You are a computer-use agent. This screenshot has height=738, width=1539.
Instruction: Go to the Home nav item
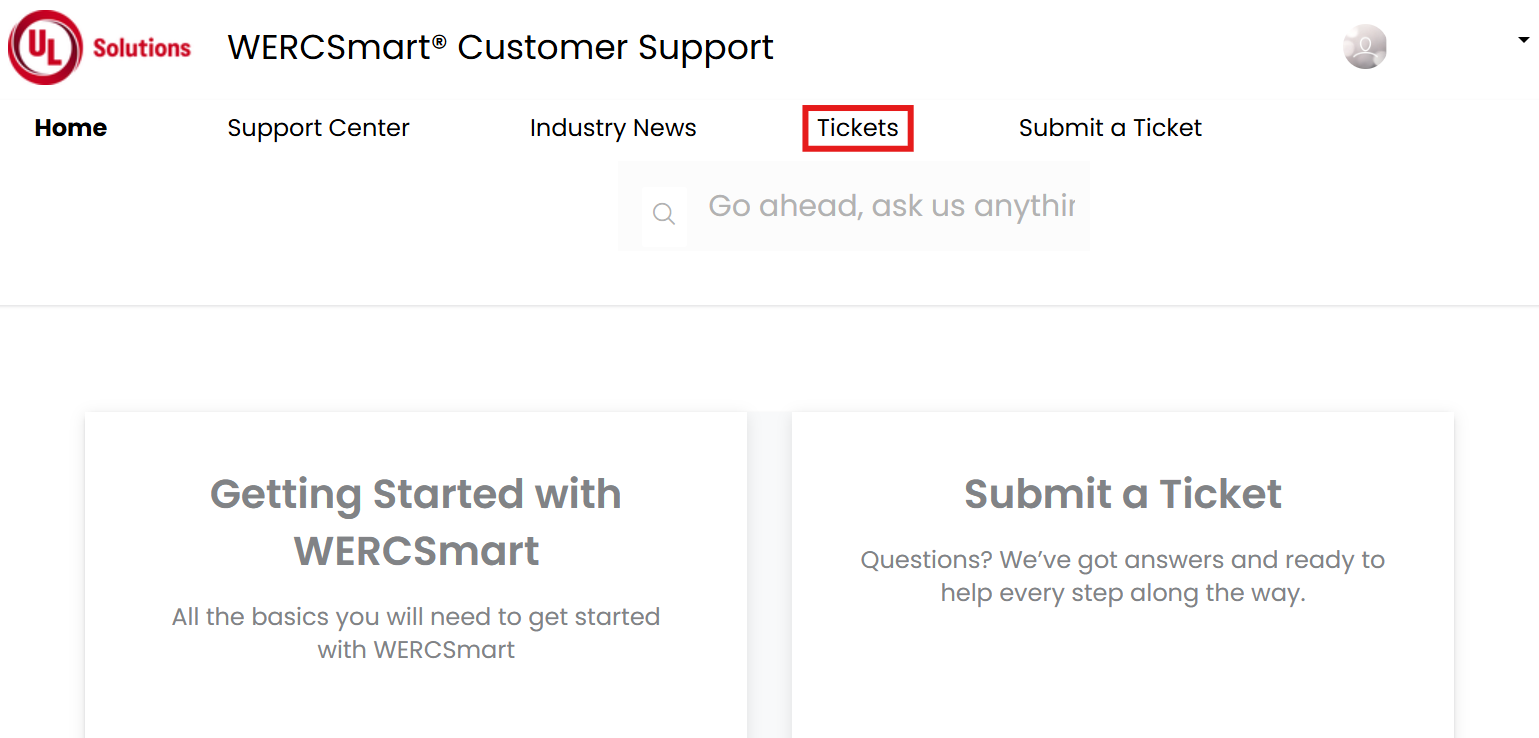71,128
